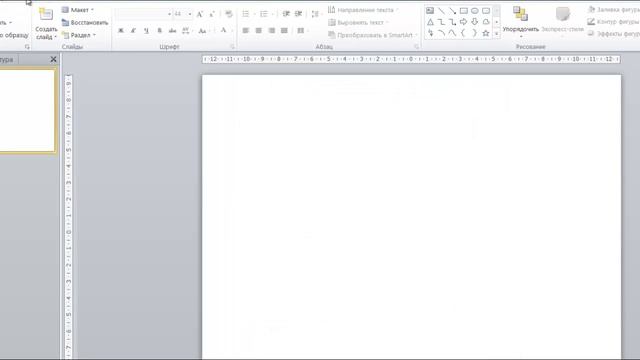
Task: Select the left brace shape
Action: pyautogui.click(x=464, y=33)
